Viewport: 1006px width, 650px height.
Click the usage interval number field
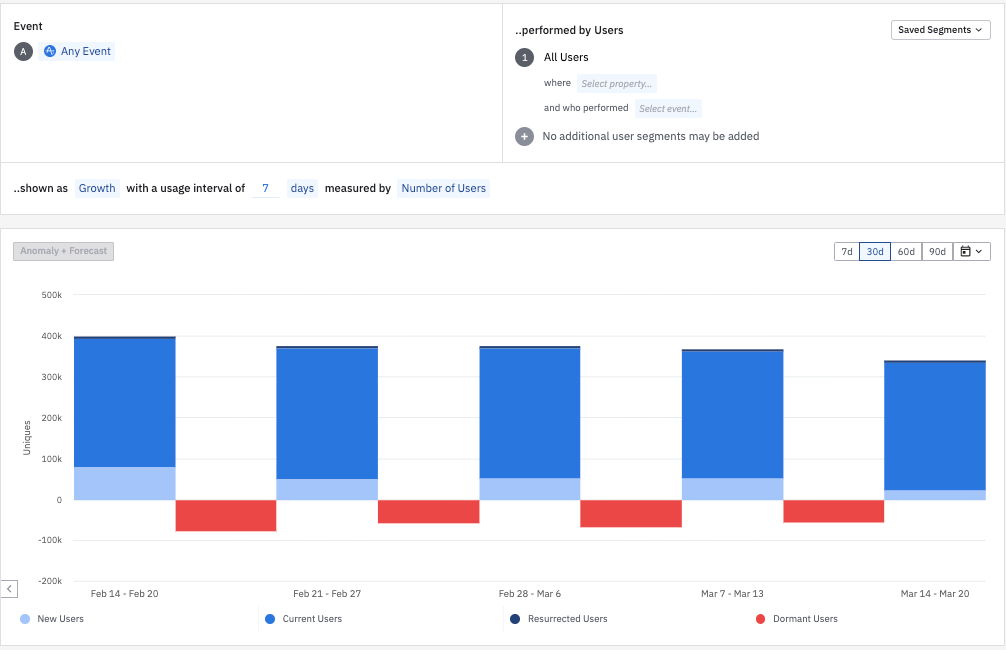[x=265, y=188]
